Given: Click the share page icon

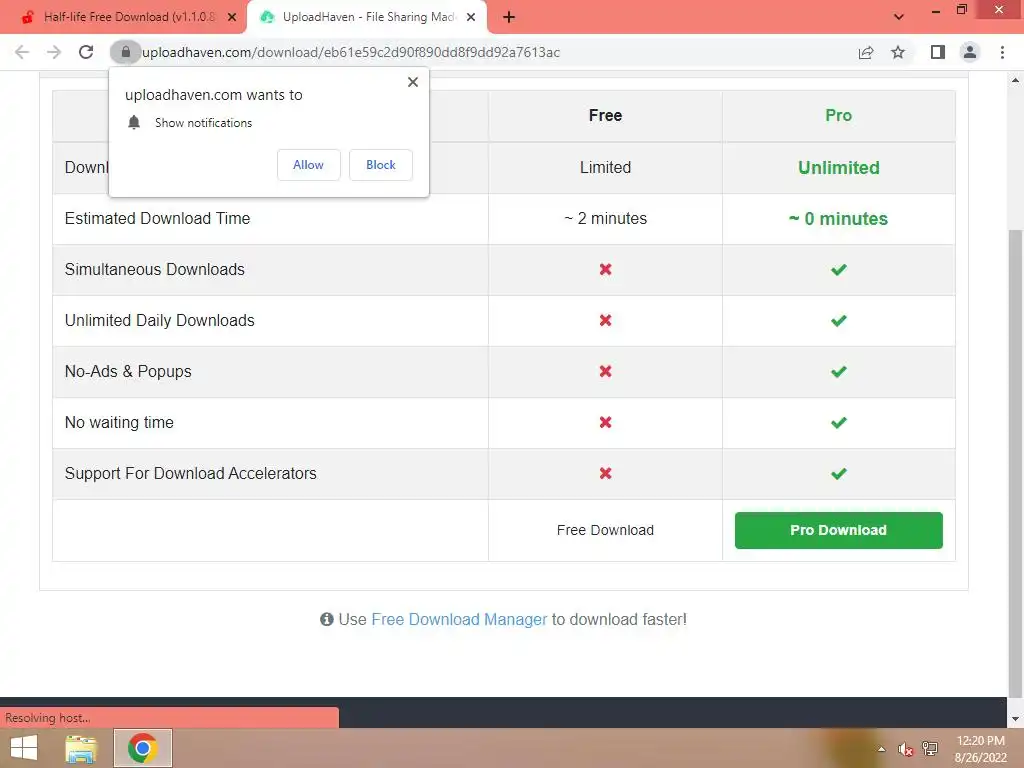Looking at the screenshot, I should [x=865, y=52].
